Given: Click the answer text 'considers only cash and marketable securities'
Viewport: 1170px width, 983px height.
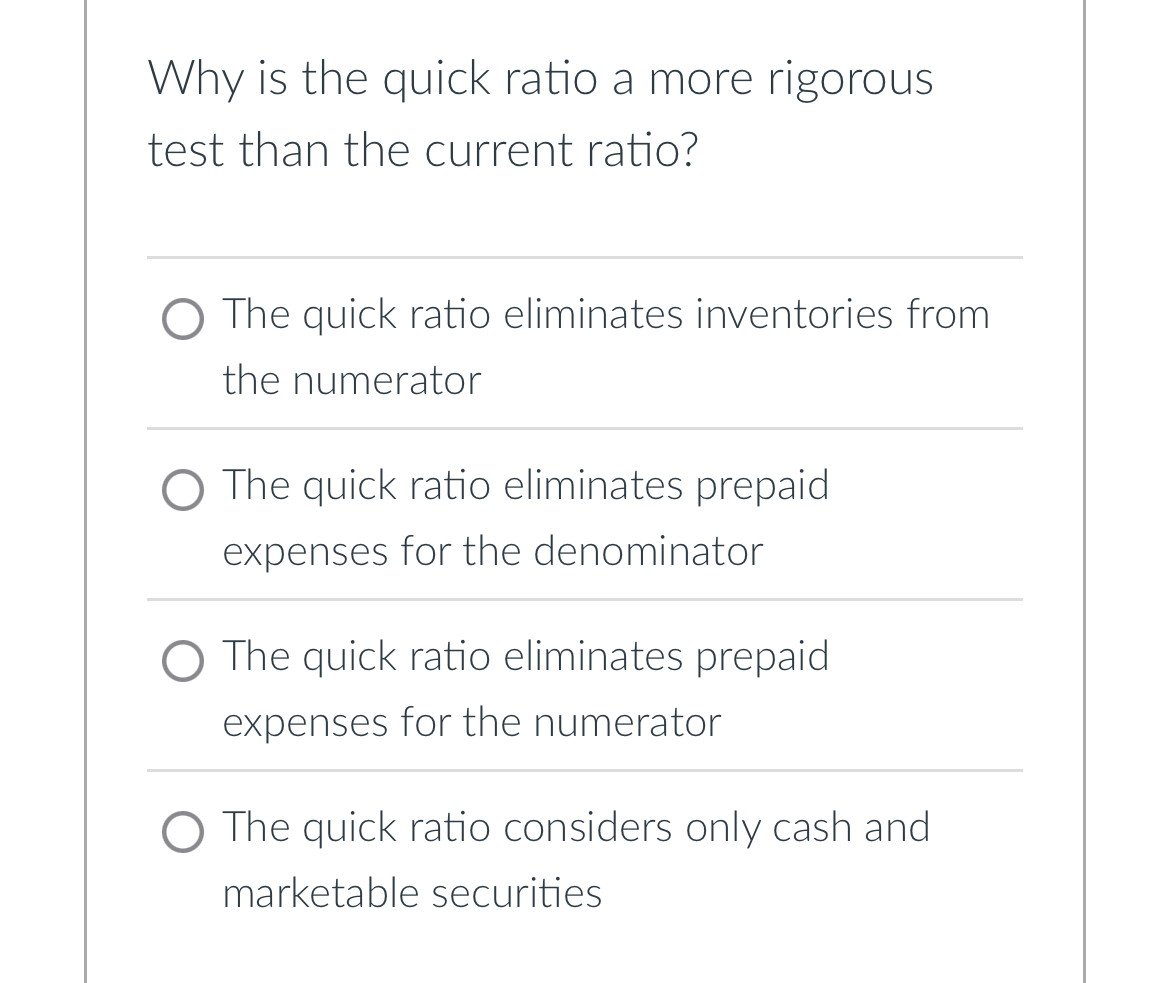Looking at the screenshot, I should click(x=576, y=827).
